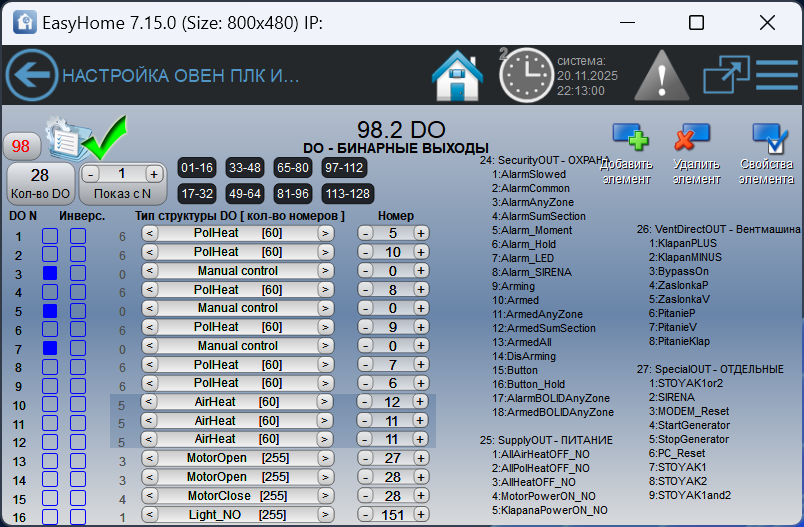Enable the Инверс. checkbox for DO 1

pos(78,236)
